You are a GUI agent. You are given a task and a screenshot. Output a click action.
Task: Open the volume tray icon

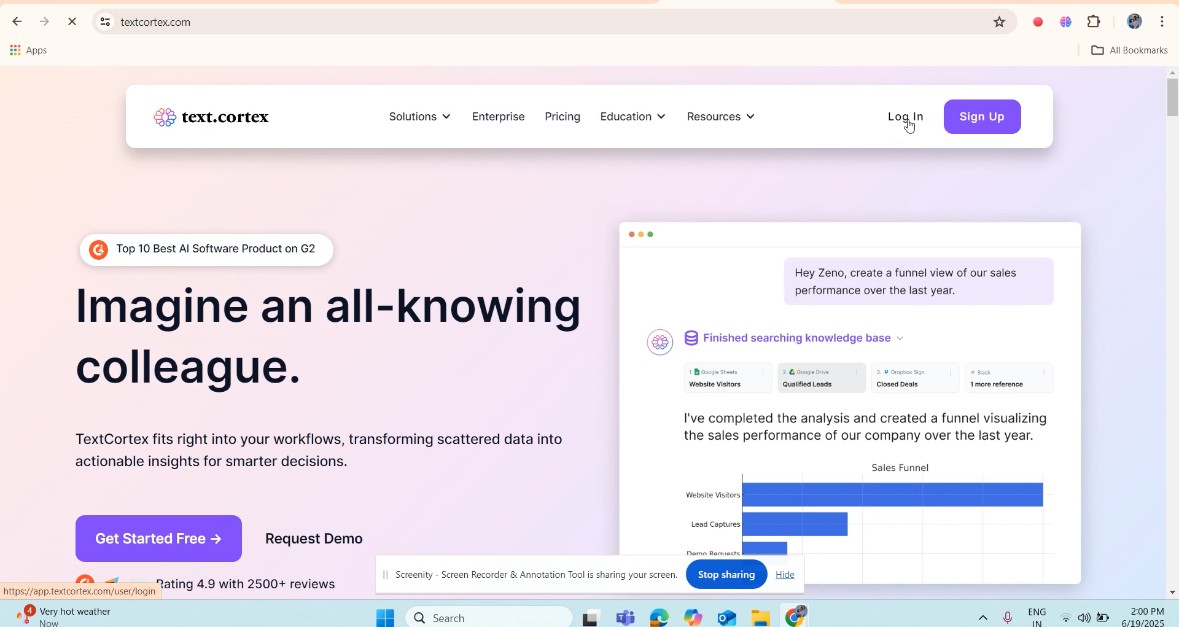point(1084,618)
